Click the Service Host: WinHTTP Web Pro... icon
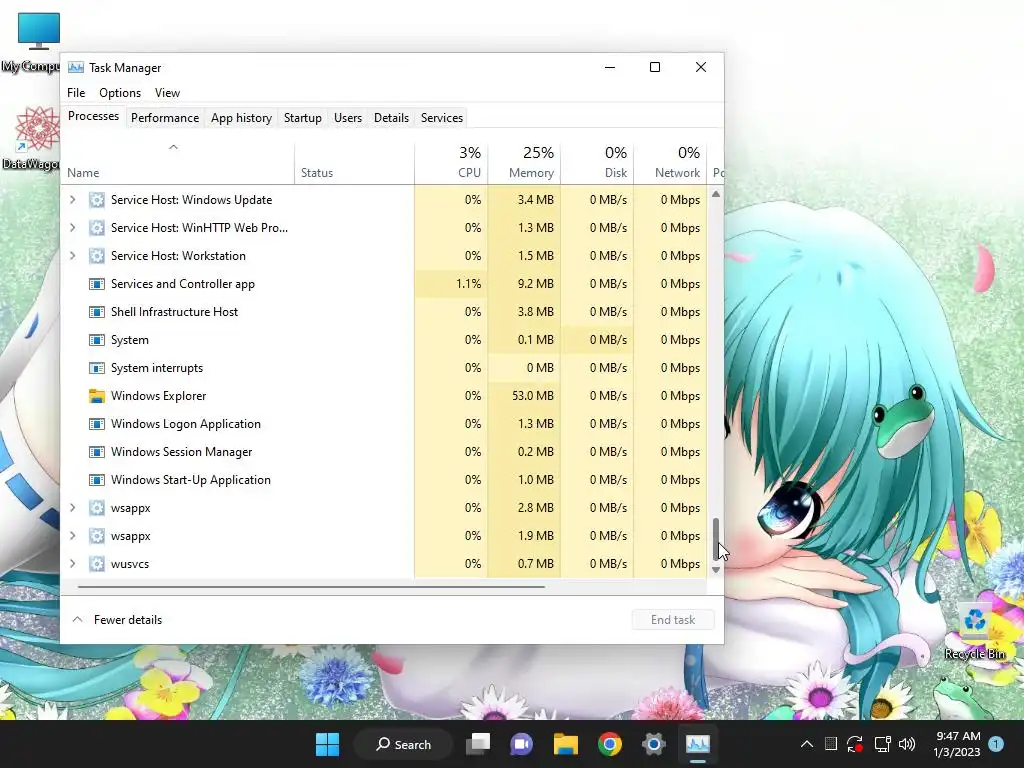The height and width of the screenshot is (768, 1024). [97, 228]
